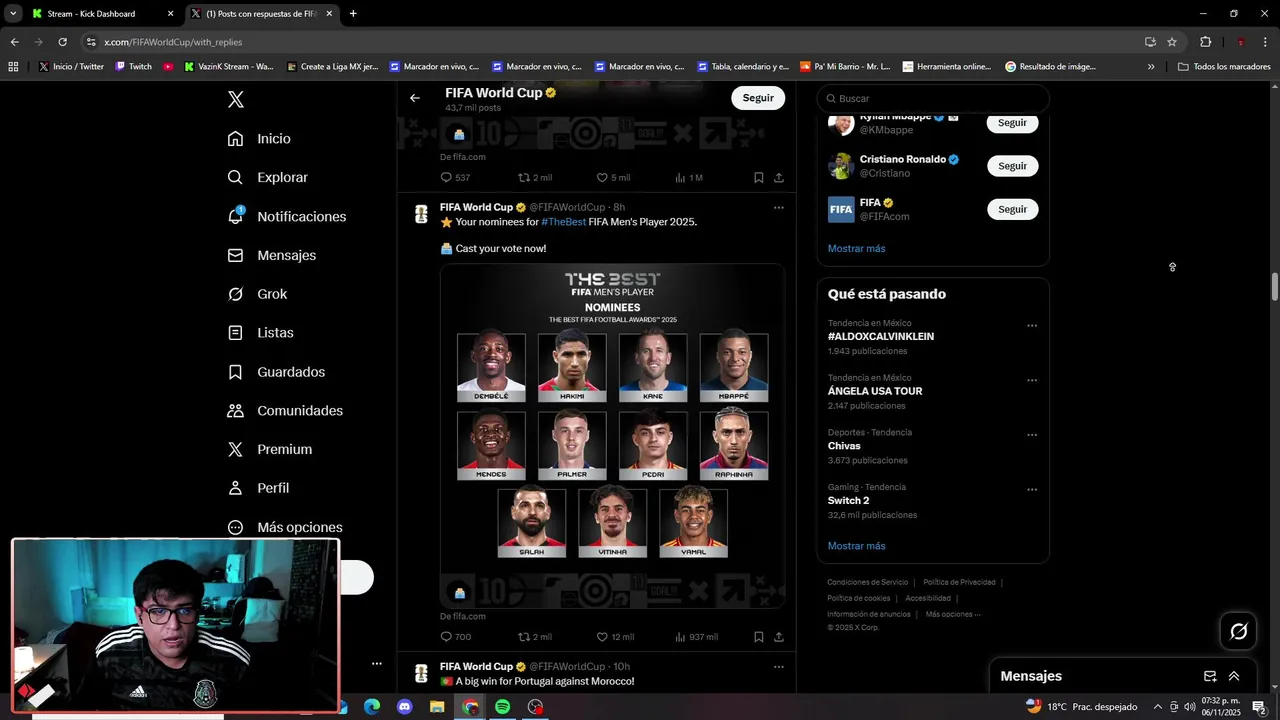The height and width of the screenshot is (720, 1280).
Task: Open options for Switch 2 trend
Action: [1032, 489]
